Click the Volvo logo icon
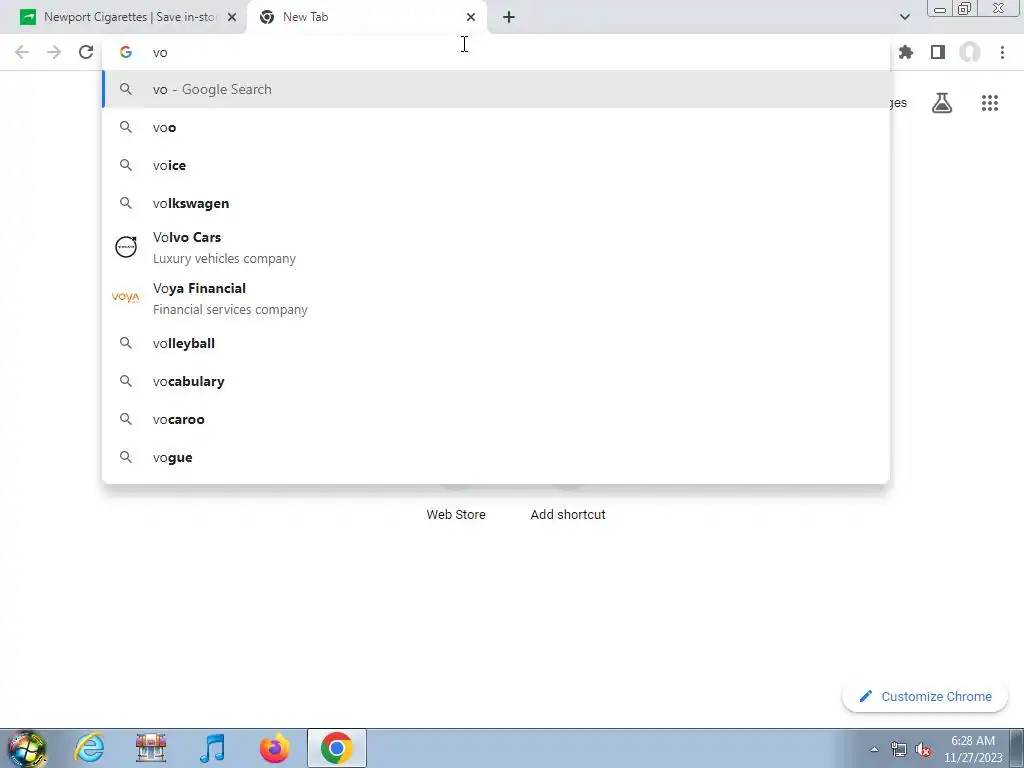The height and width of the screenshot is (768, 1024). coord(125,247)
